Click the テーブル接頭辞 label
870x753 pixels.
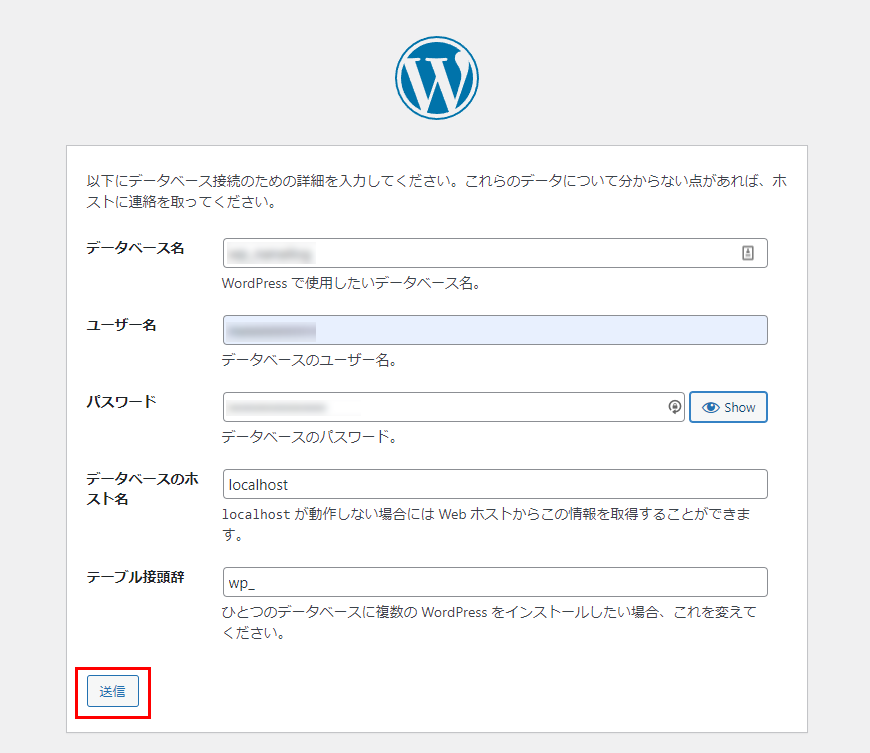pos(135,577)
